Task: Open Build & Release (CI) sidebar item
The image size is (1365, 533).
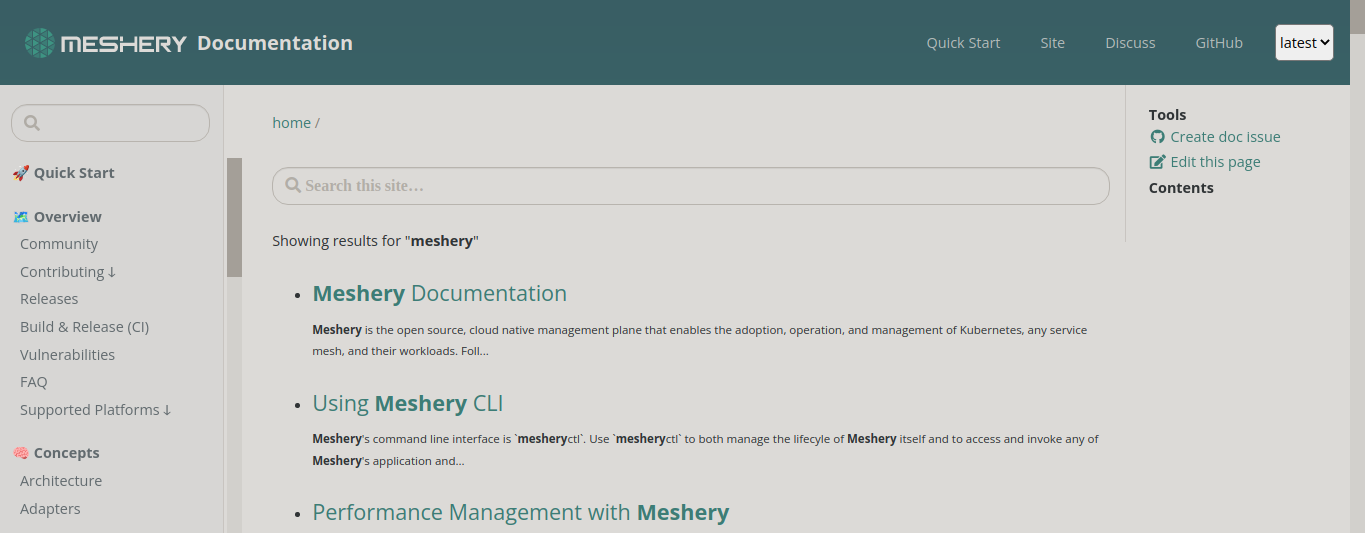Action: click(x=84, y=327)
